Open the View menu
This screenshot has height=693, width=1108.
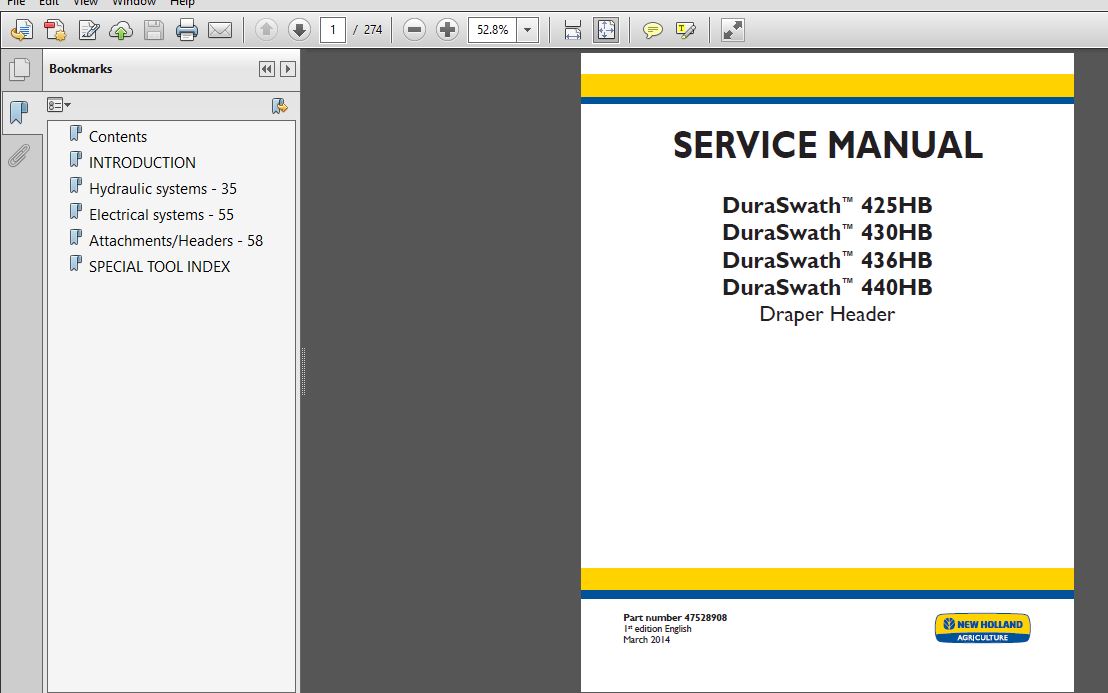click(86, 3)
